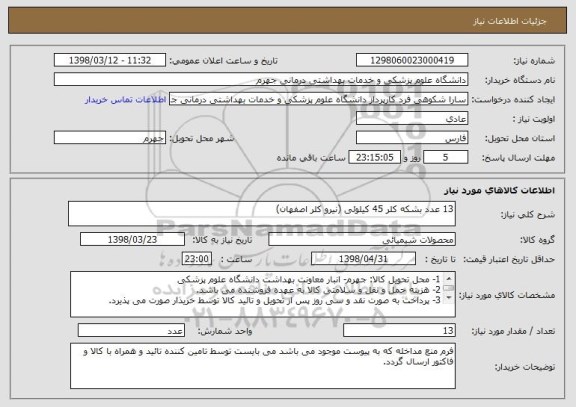
Task: Click the remaining days field showing 5
Action: (446, 158)
